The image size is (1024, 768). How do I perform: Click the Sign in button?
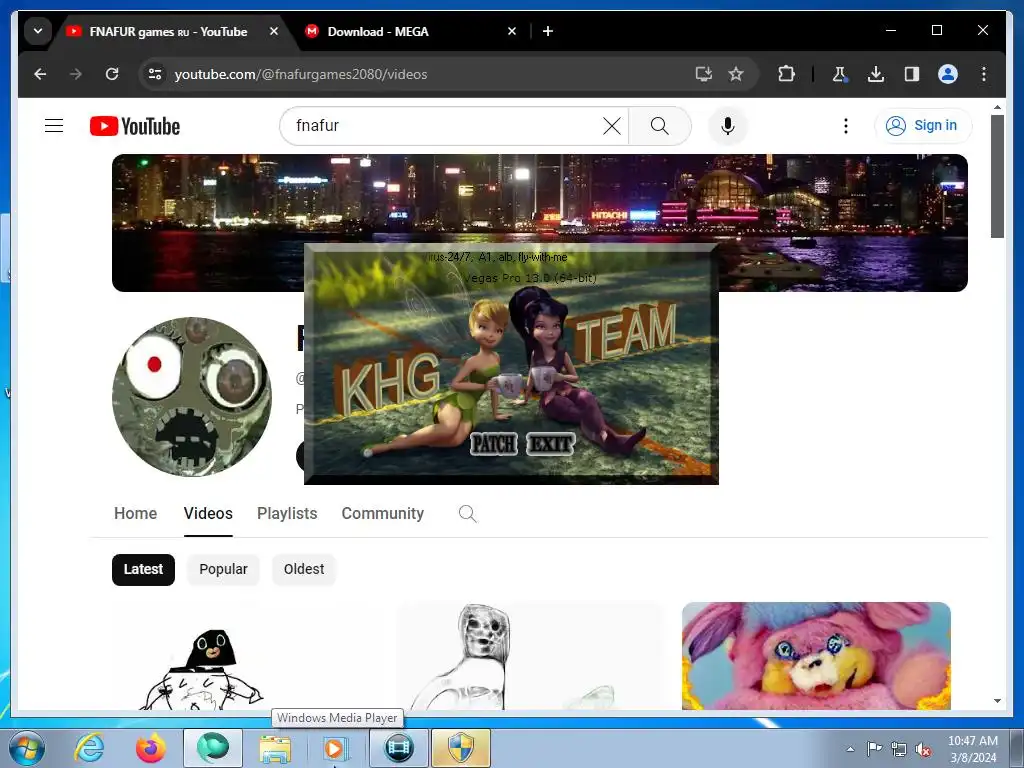[922, 125]
